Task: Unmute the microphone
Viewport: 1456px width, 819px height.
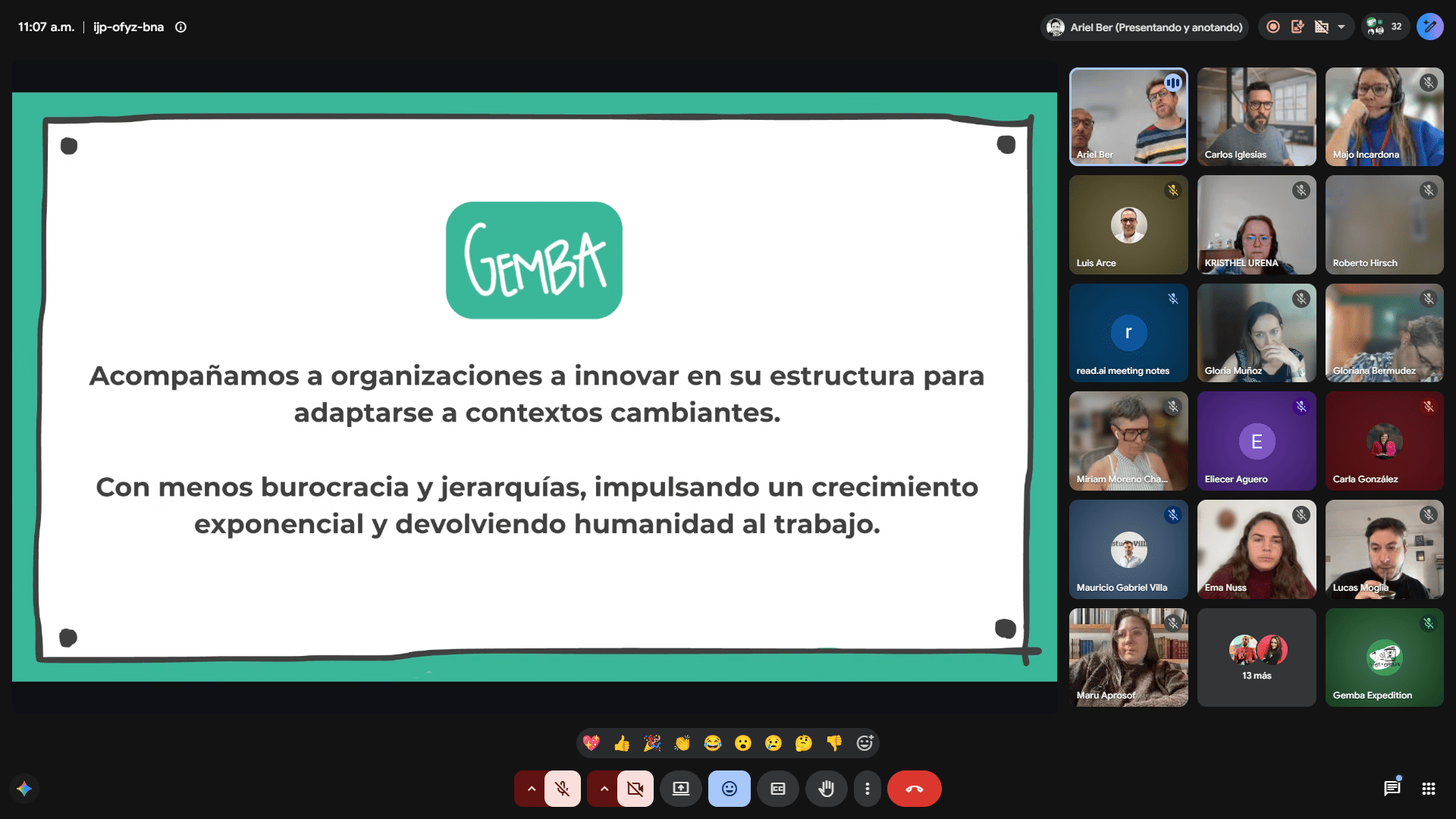Action: (563, 789)
